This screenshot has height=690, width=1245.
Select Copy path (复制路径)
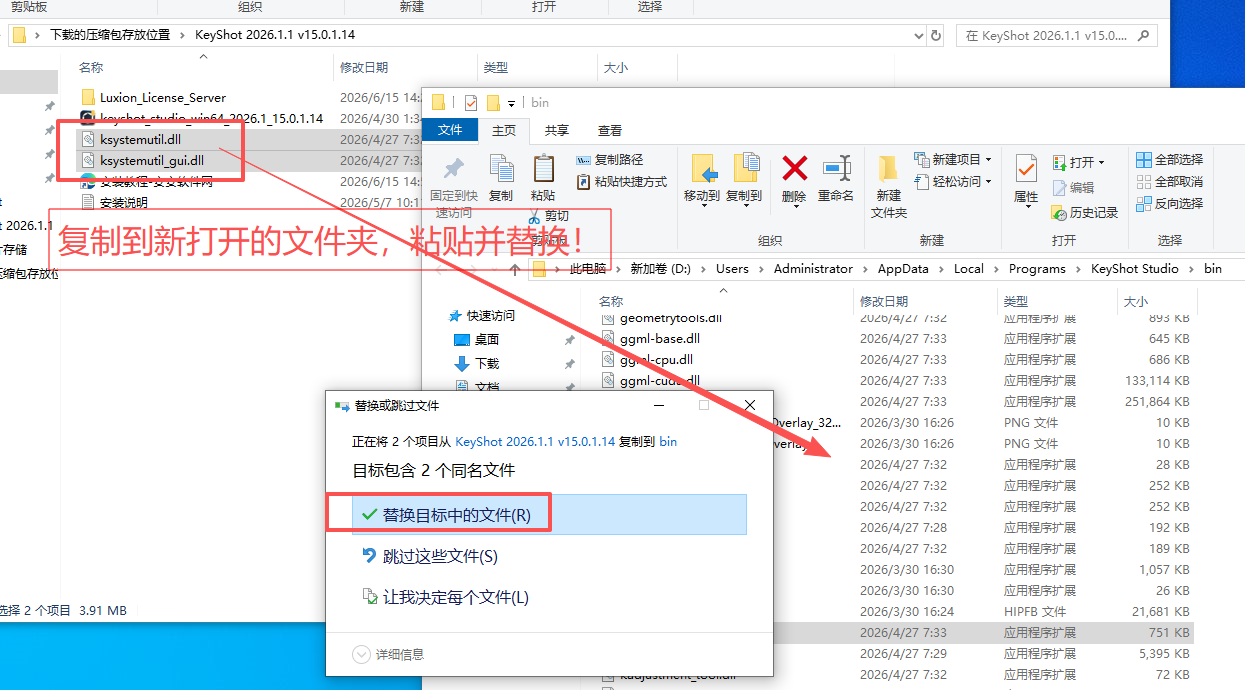(x=610, y=160)
